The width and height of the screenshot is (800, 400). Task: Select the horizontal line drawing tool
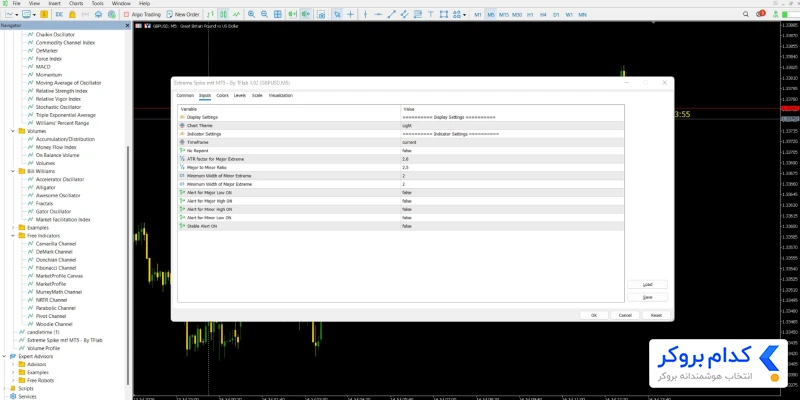(x=379, y=14)
